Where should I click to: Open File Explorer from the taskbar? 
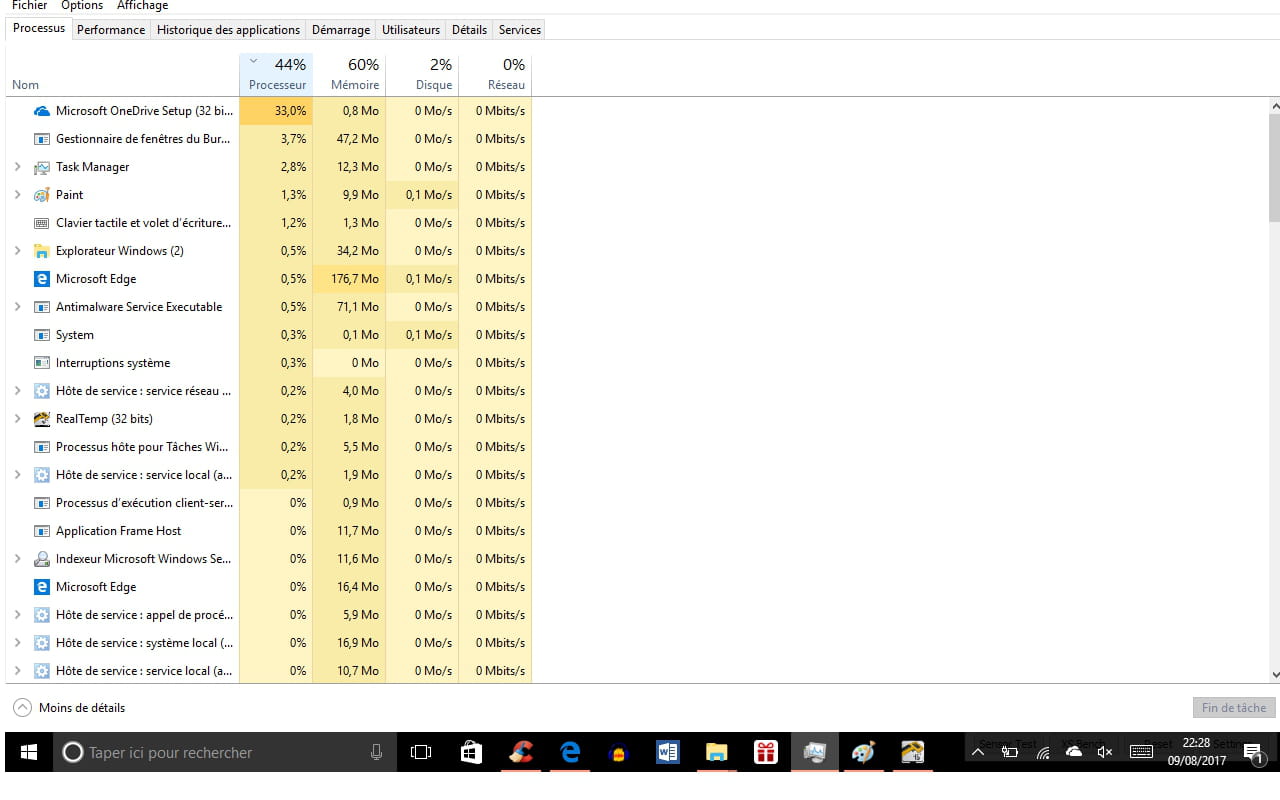[716, 752]
